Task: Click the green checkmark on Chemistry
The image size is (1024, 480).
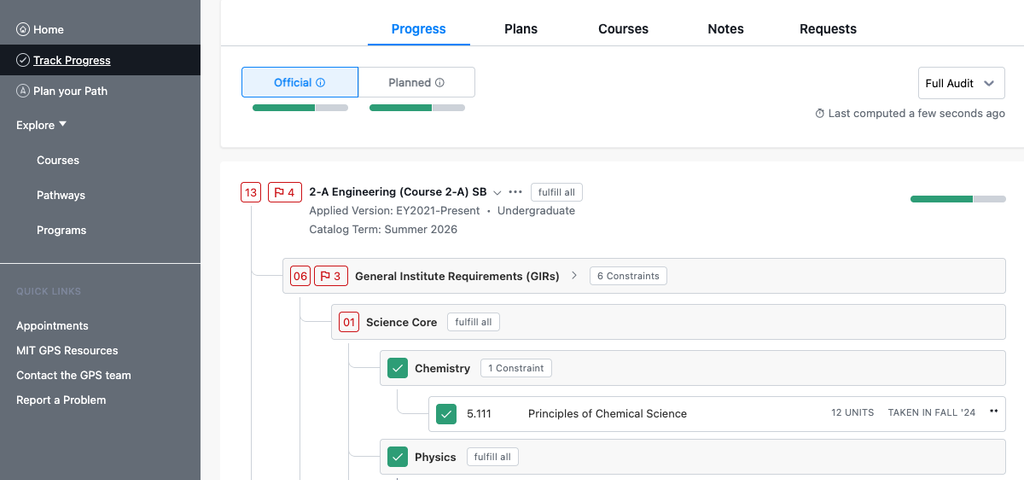Action: tap(398, 368)
